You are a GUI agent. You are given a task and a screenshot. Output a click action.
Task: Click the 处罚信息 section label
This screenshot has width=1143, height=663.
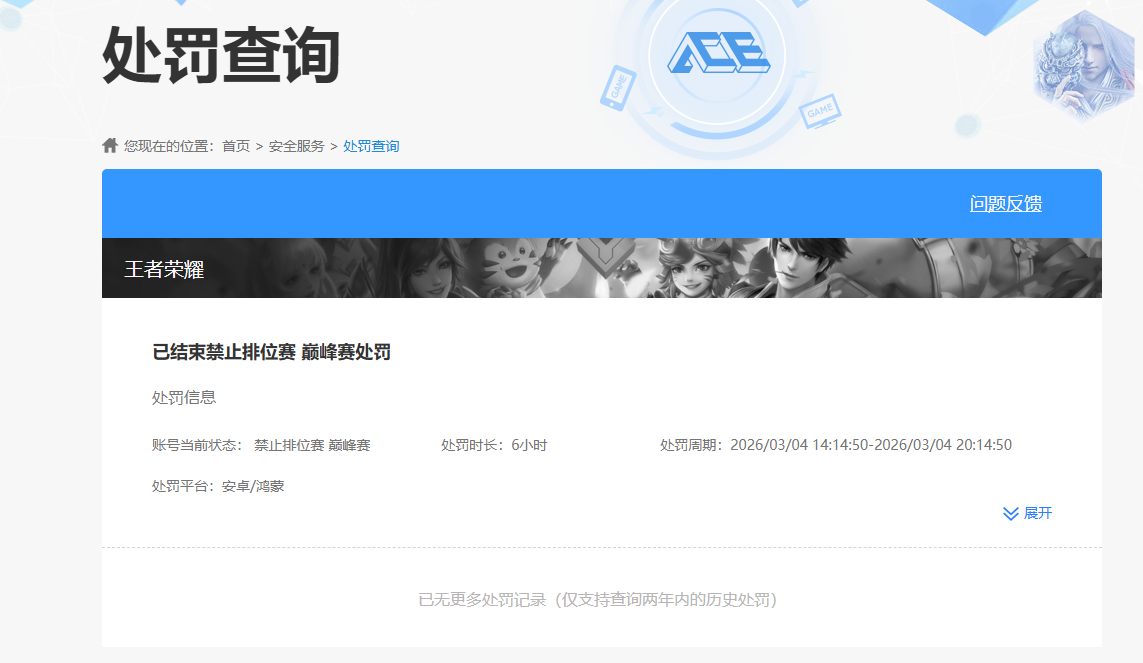[184, 397]
